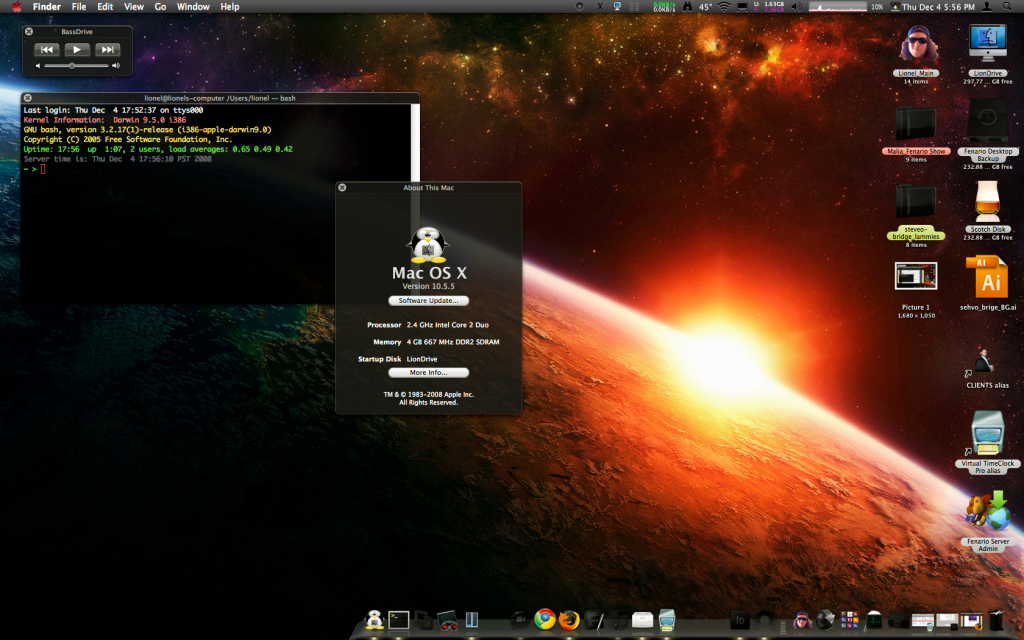Click the Kernel Information line in Terminal

[x=104, y=120]
